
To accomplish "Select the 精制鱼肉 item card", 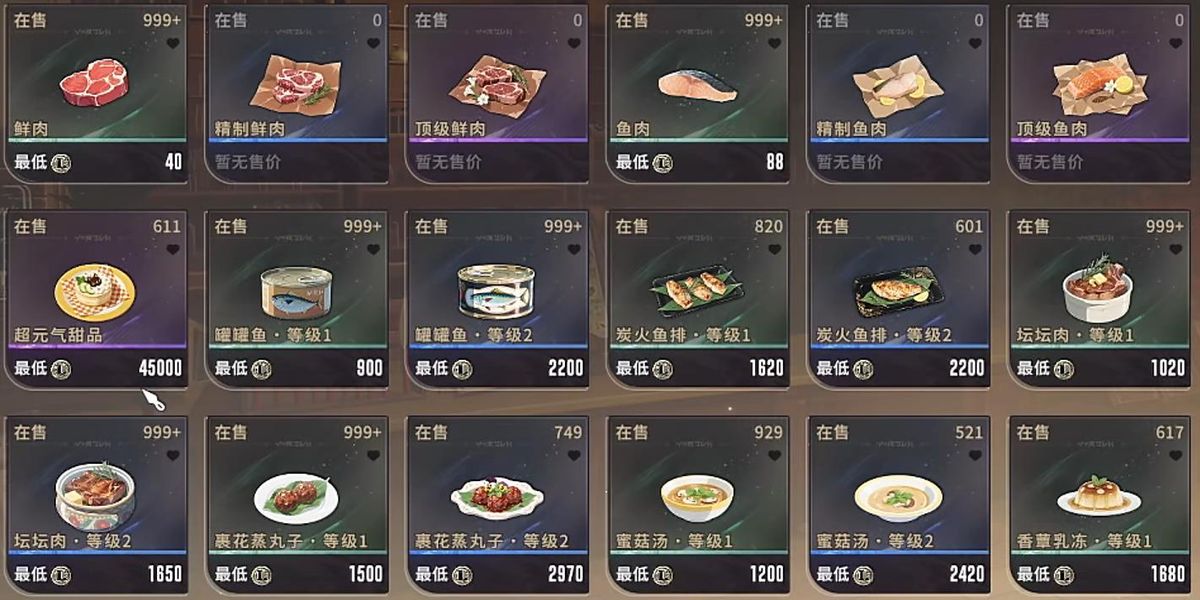I will point(898,94).
